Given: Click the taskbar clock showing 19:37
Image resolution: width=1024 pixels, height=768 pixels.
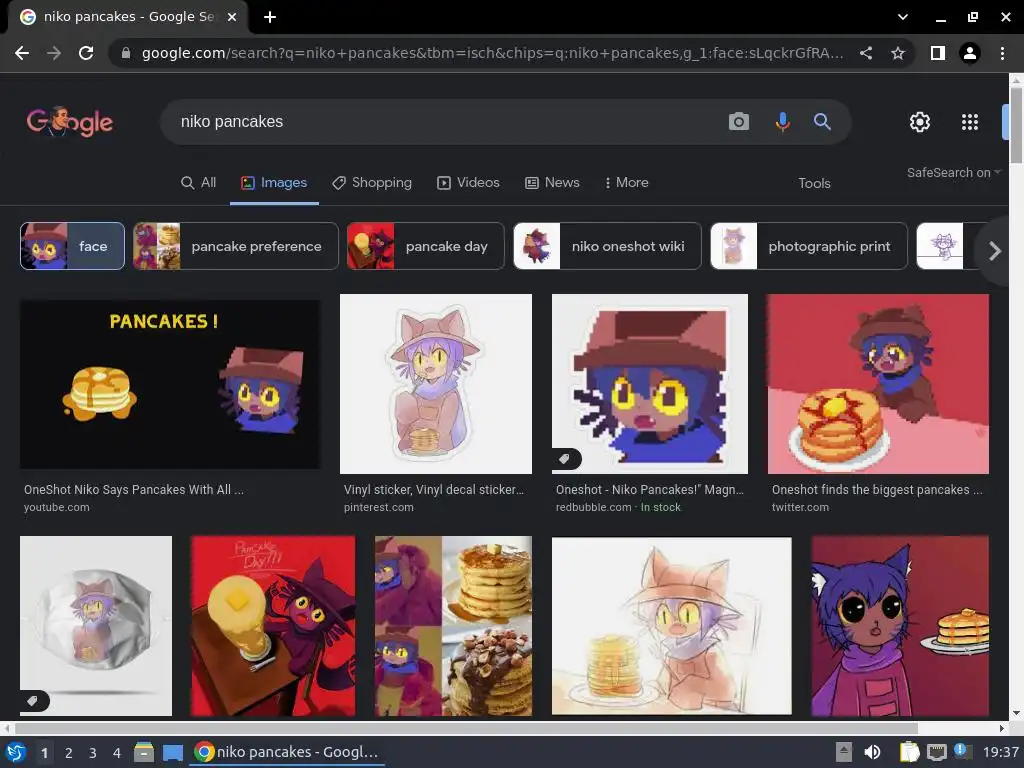Looking at the screenshot, I should pyautogui.click(x=1001, y=752).
